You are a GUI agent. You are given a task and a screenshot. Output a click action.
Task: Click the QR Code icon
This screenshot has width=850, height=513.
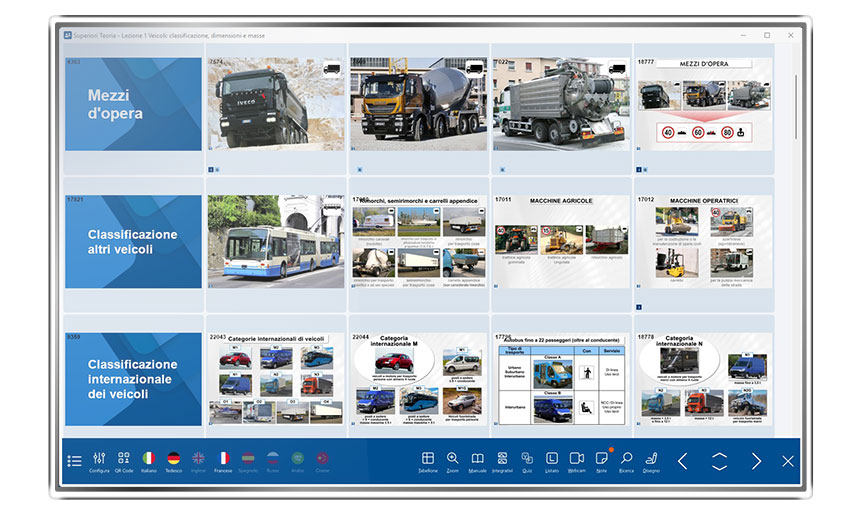tap(124, 460)
